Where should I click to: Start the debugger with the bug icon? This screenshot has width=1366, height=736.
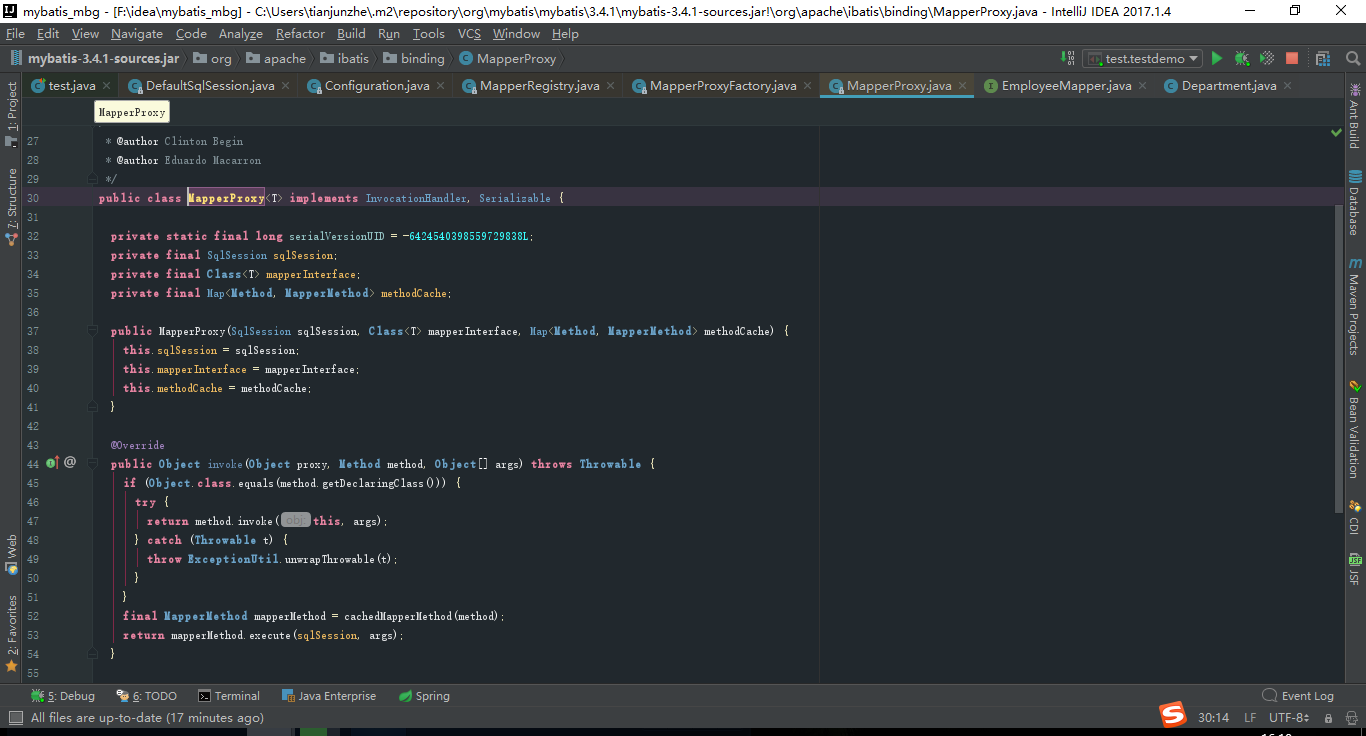(x=1240, y=58)
